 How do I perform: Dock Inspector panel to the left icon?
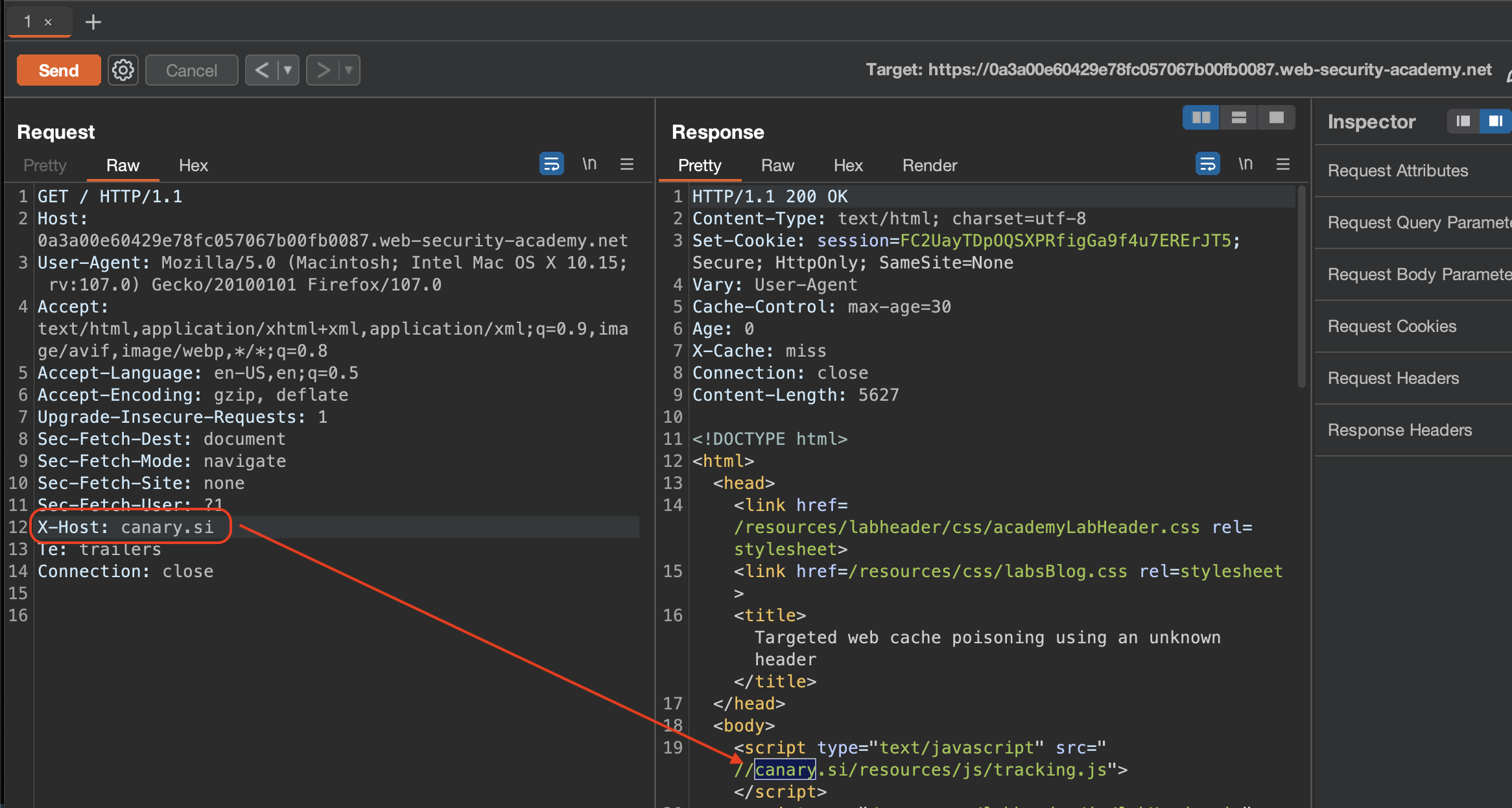tap(1463, 121)
